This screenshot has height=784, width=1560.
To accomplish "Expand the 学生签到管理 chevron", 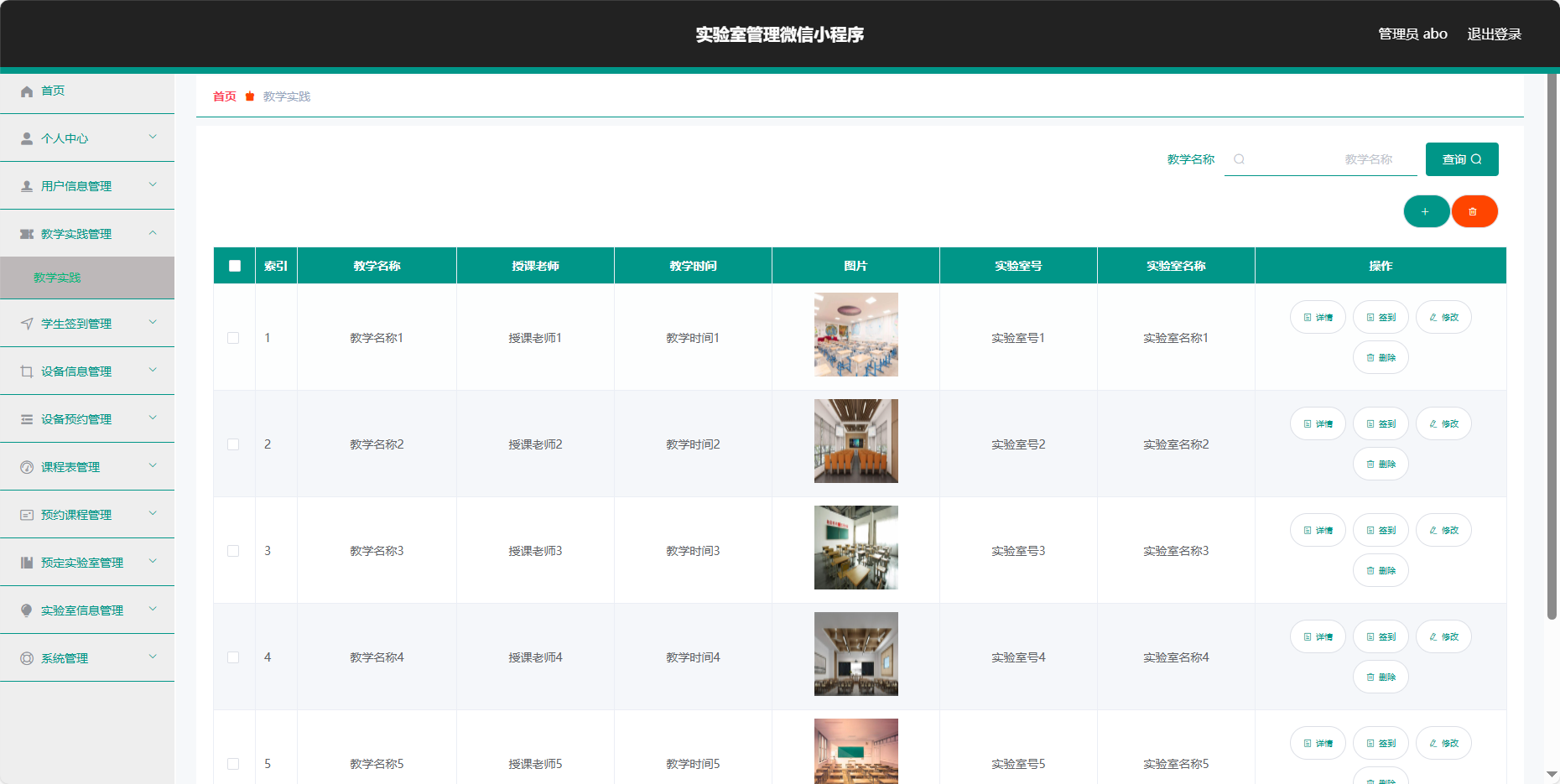I will pyautogui.click(x=153, y=322).
